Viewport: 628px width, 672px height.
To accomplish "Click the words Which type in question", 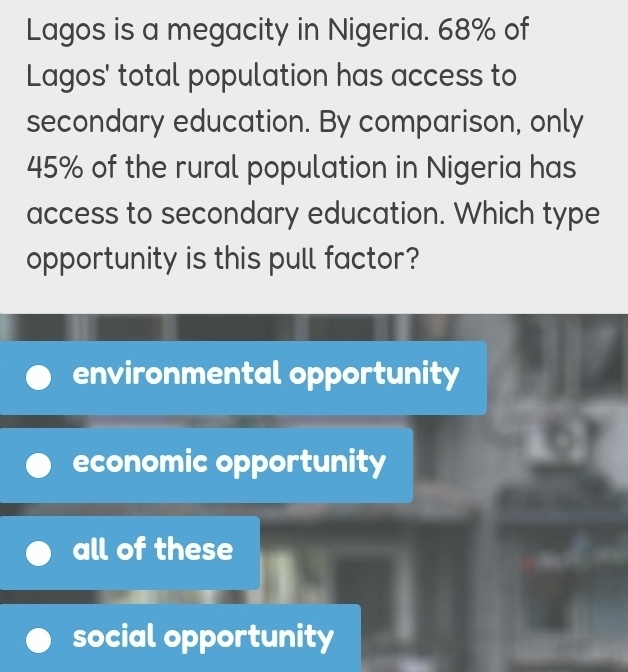I will pos(527,214).
